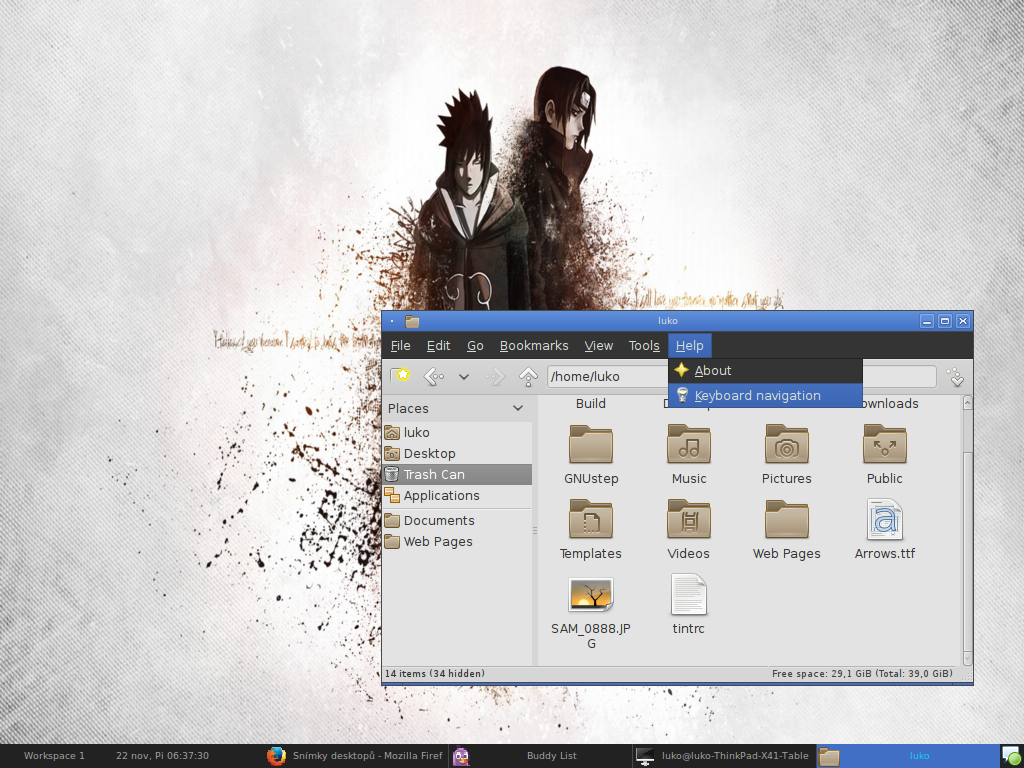Viewport: 1024px width, 768px height.
Task: Select Desktop in Places sidebar
Action: [457, 453]
